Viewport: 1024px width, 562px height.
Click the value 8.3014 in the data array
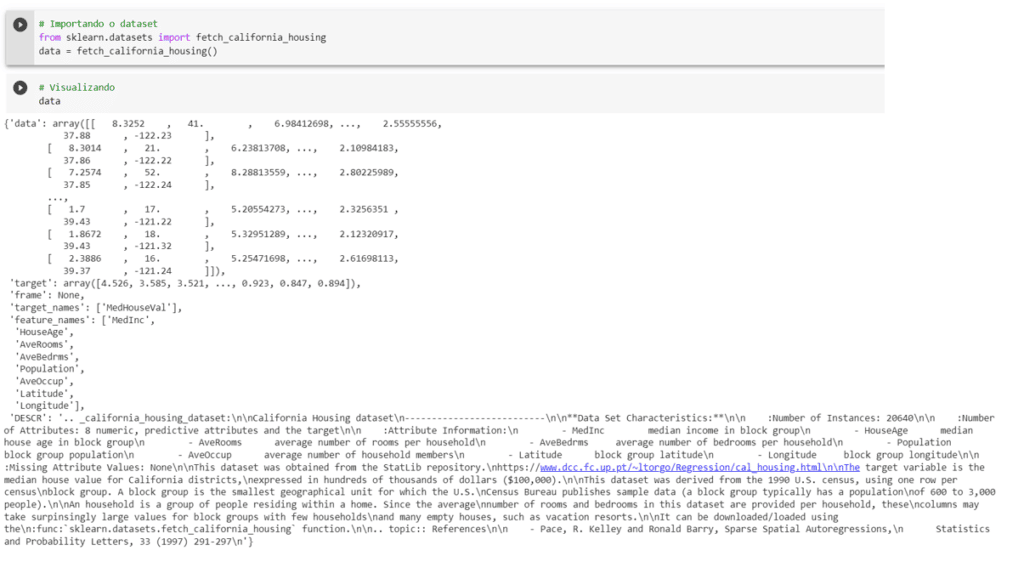[85, 148]
